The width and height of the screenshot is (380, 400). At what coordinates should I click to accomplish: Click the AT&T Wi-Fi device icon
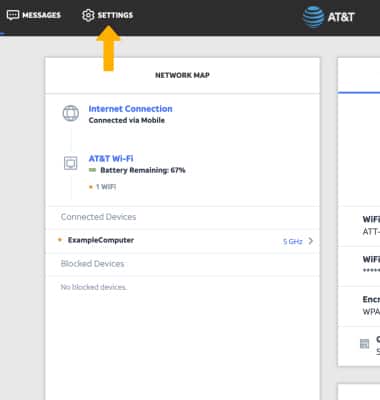[70, 163]
